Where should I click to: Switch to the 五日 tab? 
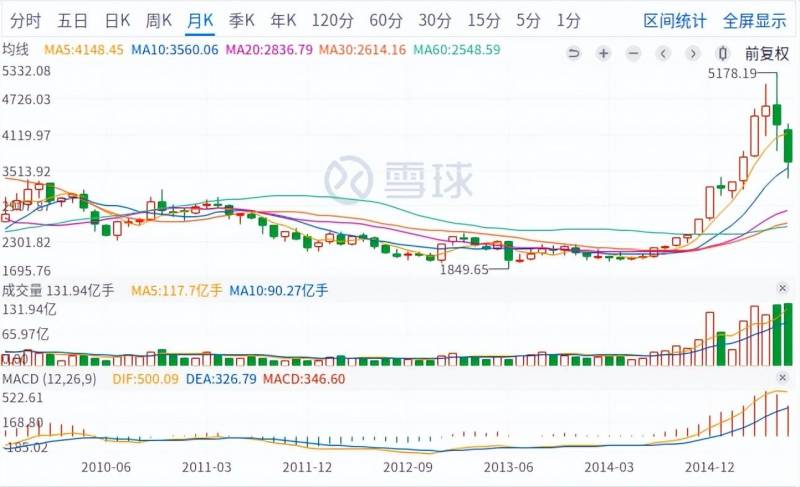(72, 21)
